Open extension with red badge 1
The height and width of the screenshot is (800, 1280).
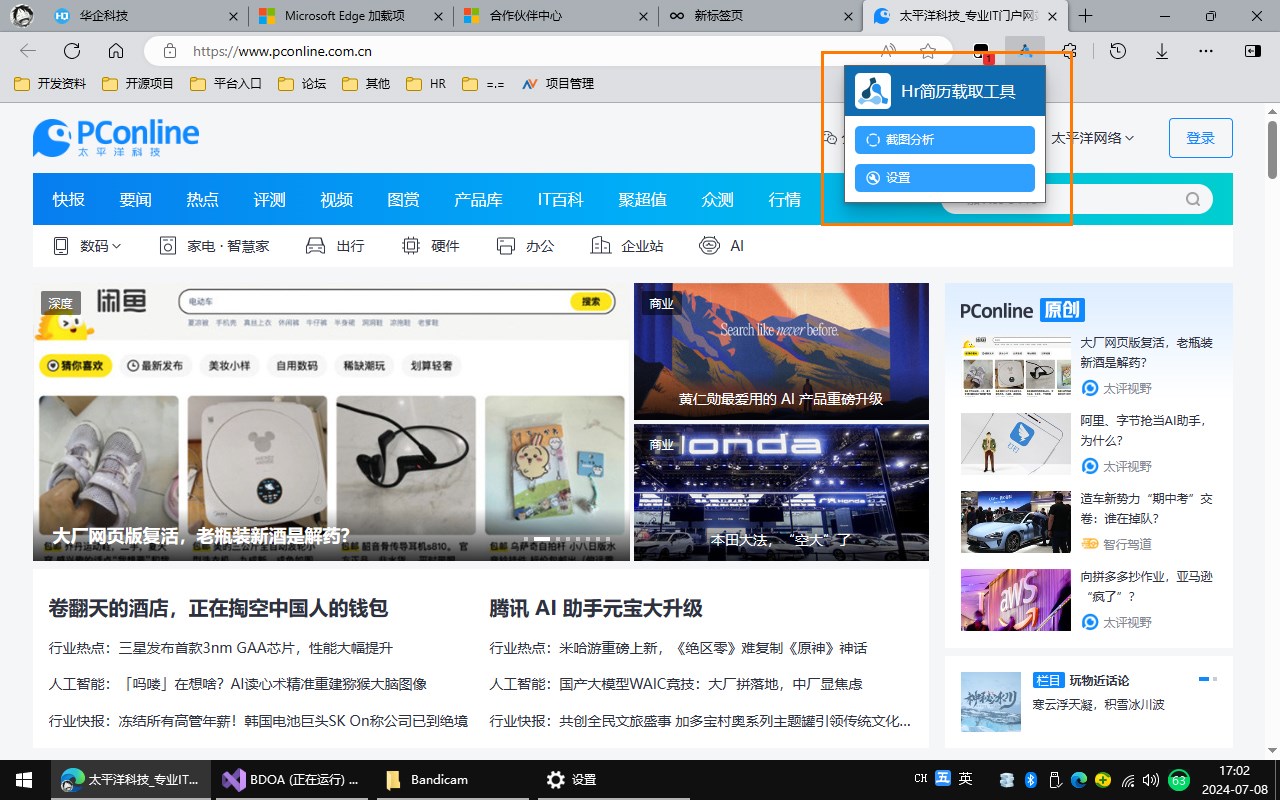[981, 52]
